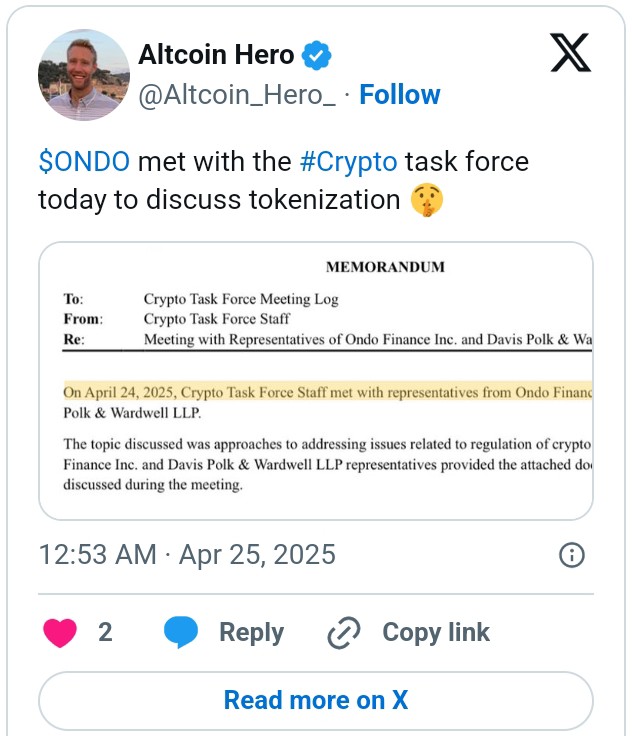This screenshot has height=736, width=632.
Task: Follow the Altcoin Hero account
Action: click(399, 95)
